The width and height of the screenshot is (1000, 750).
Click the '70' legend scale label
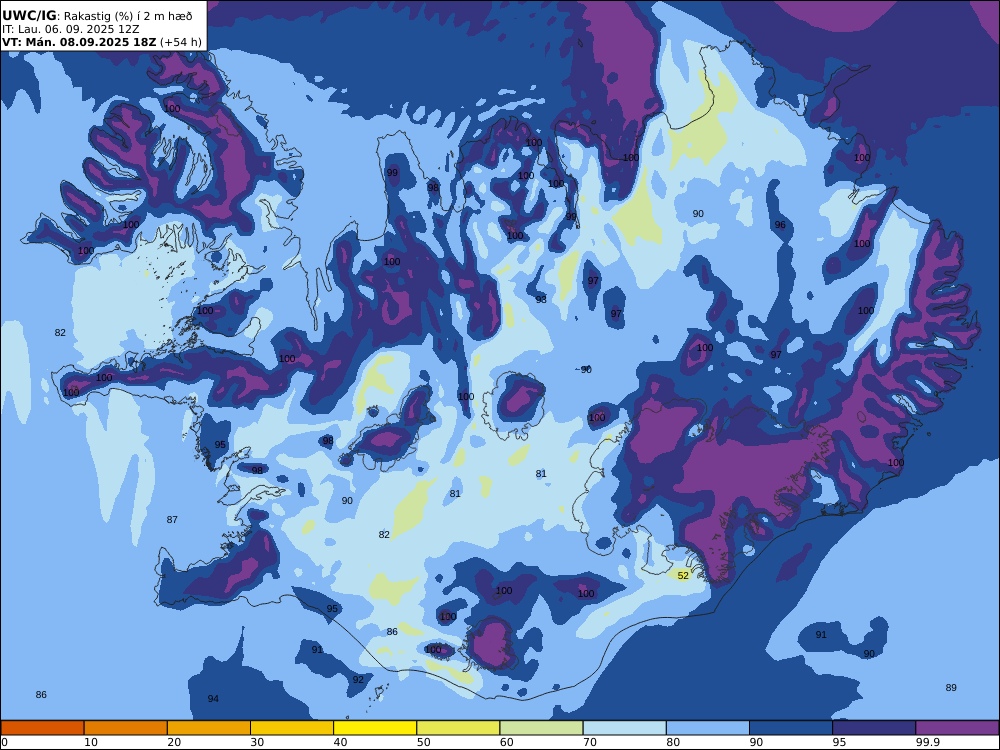590,742
